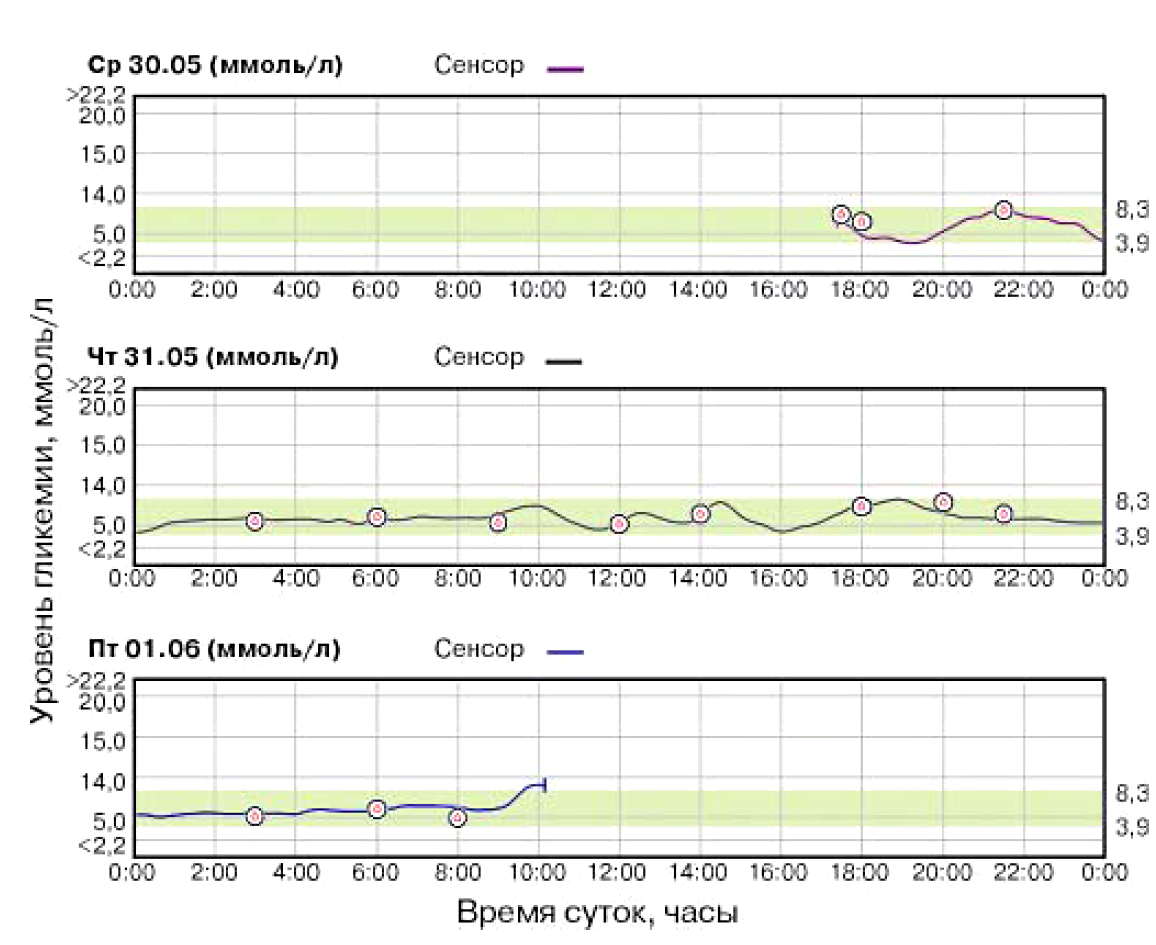The image size is (1156, 945).
Task: Click the '8,3' right-side label on Чт 31.05 chart
Action: 1132,501
